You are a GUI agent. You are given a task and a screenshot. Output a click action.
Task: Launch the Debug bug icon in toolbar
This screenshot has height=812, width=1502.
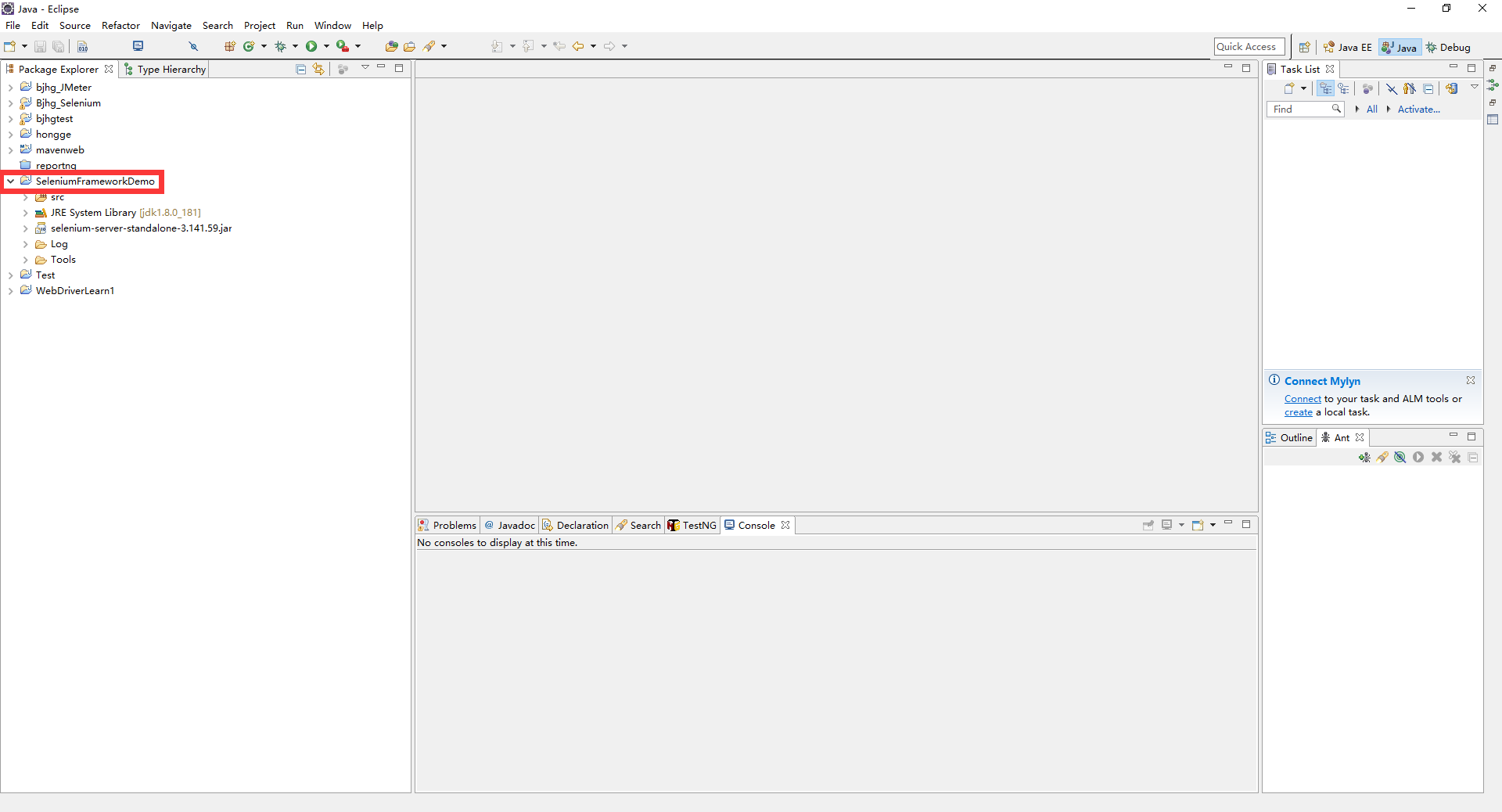tap(280, 46)
